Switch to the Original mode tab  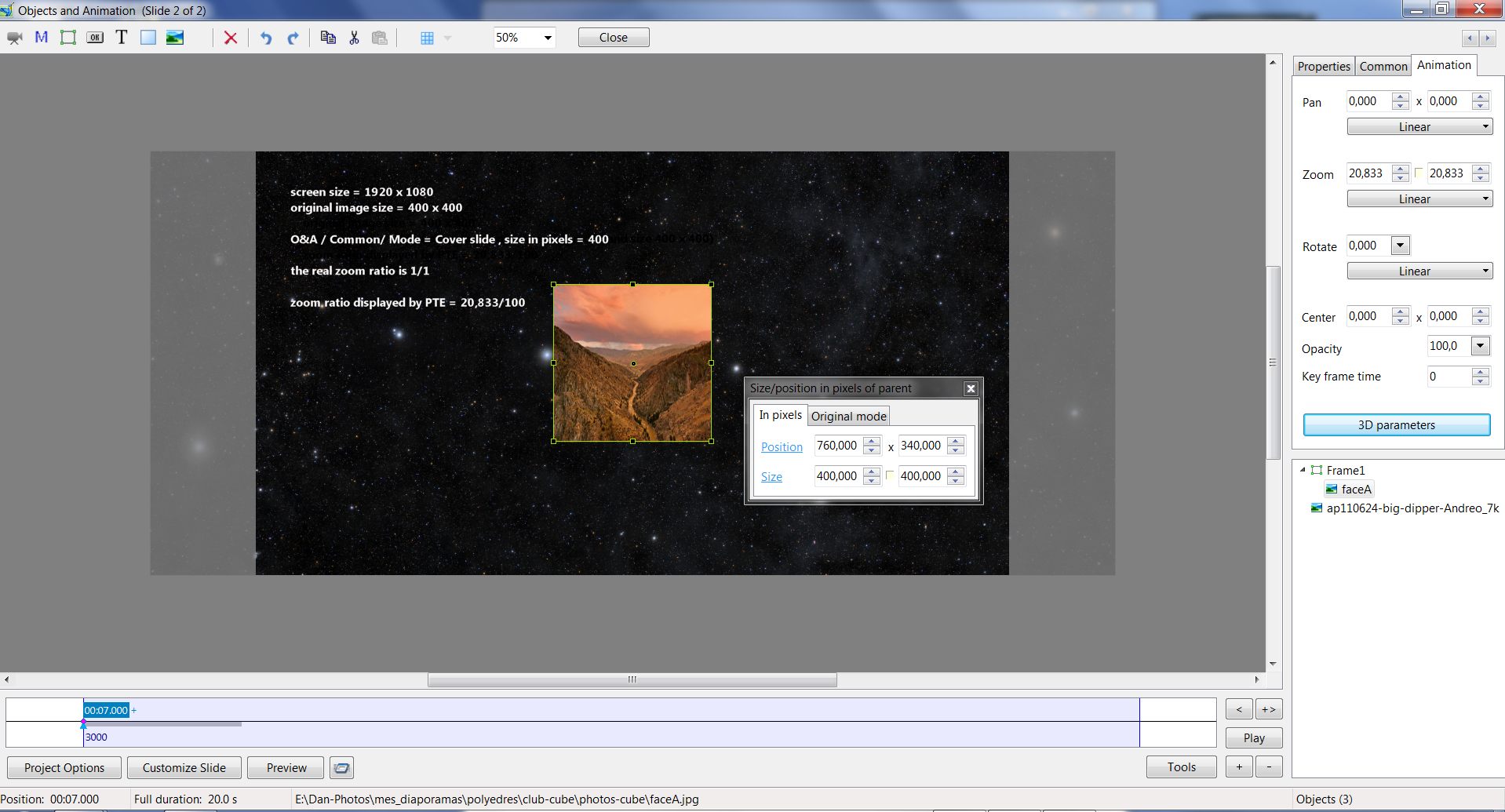848,416
